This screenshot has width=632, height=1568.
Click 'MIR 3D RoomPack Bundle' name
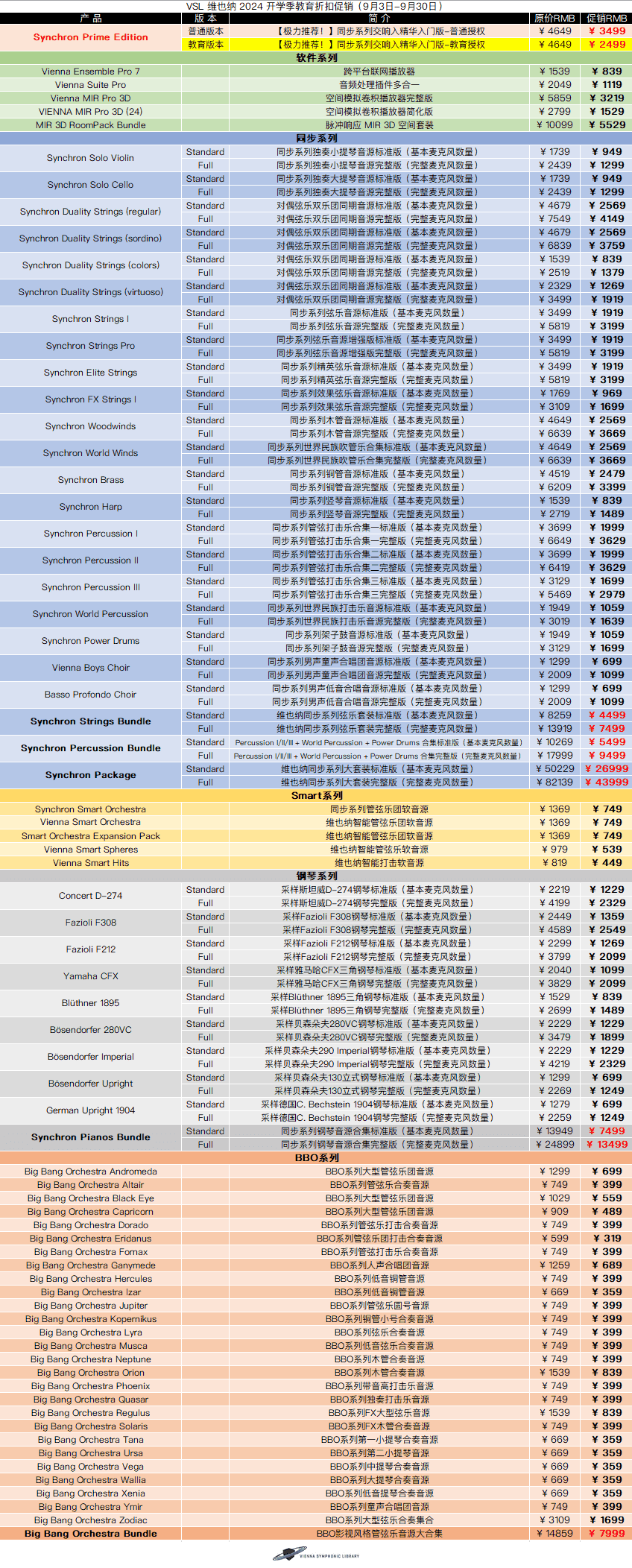pos(91,125)
